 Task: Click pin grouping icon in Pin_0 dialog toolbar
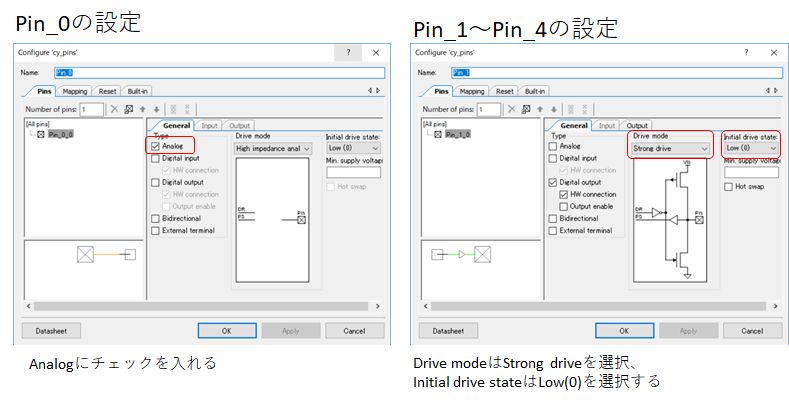[129, 109]
